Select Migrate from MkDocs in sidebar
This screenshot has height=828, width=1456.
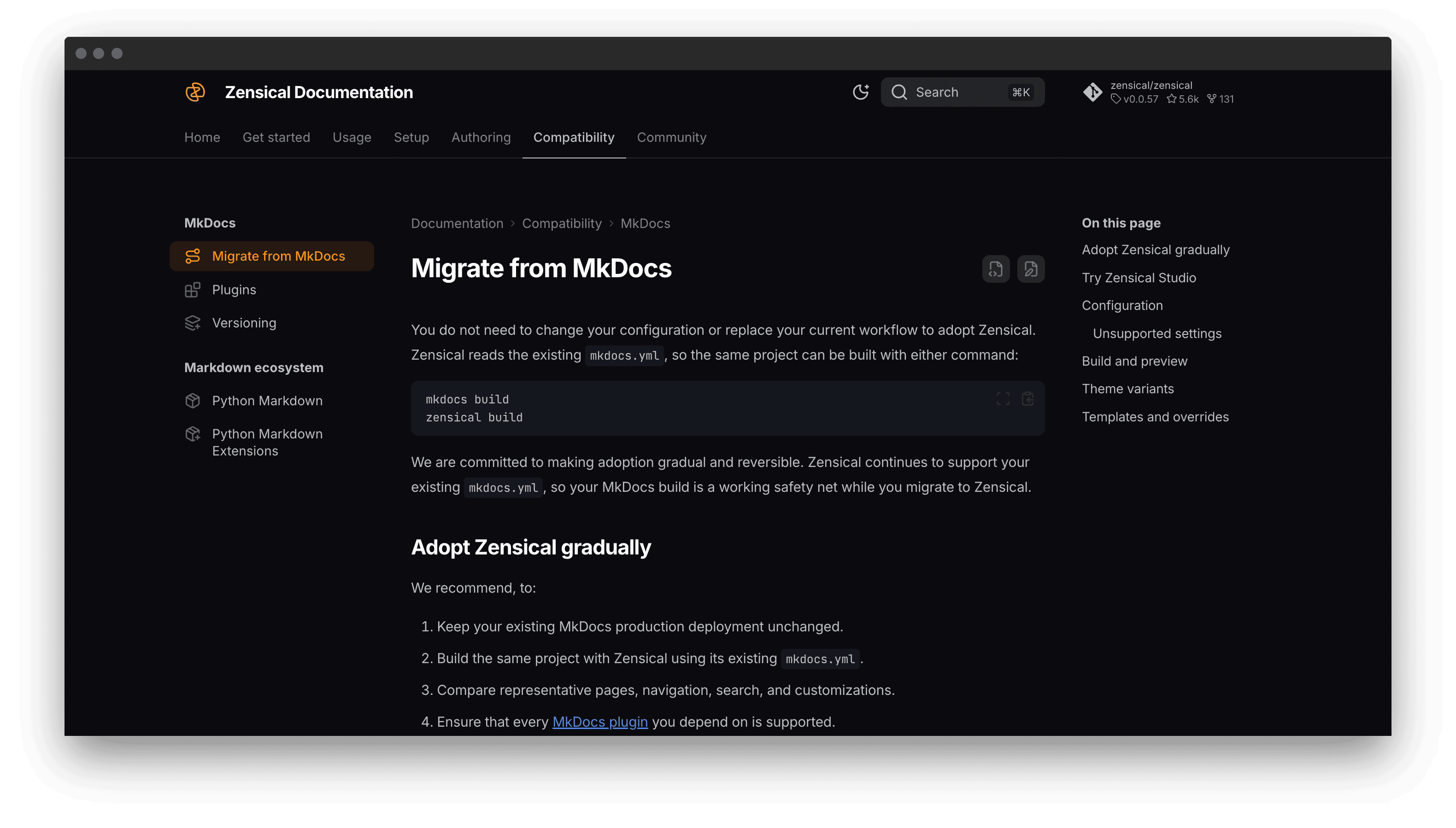click(271, 257)
